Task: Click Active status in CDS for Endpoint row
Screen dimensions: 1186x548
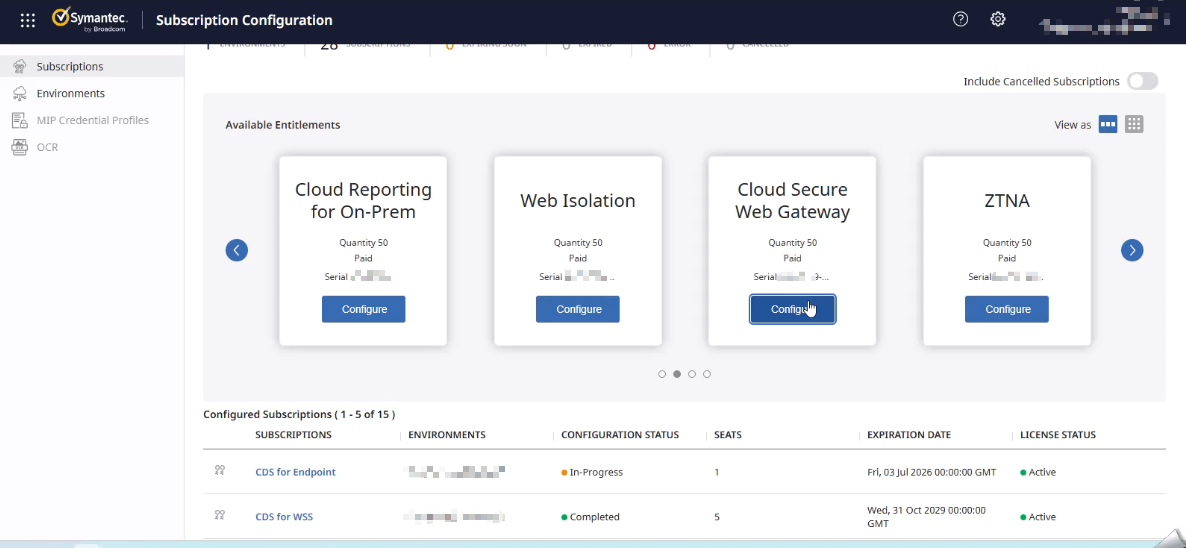Action: pos(1038,472)
